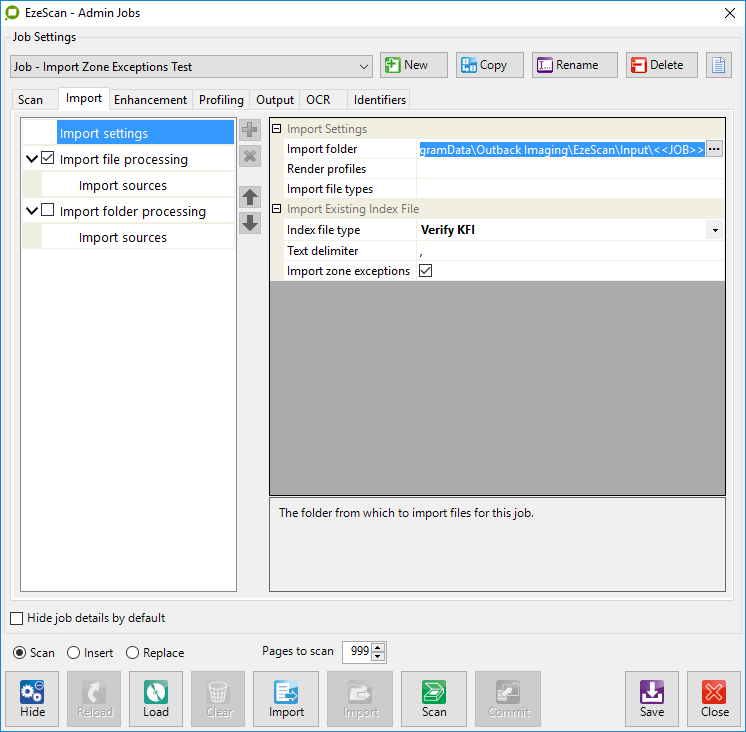Viewport: 746px width, 732px height.
Task: Open Index file type dropdown
Action: pos(715,230)
